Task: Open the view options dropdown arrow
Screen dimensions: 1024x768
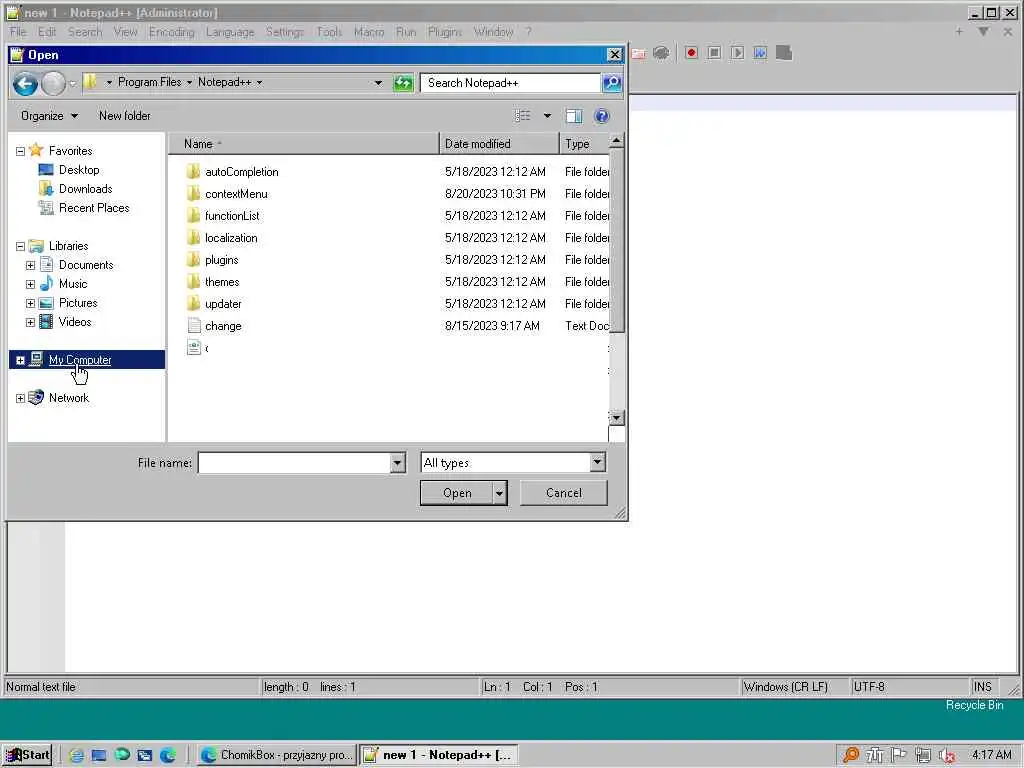Action: [x=547, y=116]
